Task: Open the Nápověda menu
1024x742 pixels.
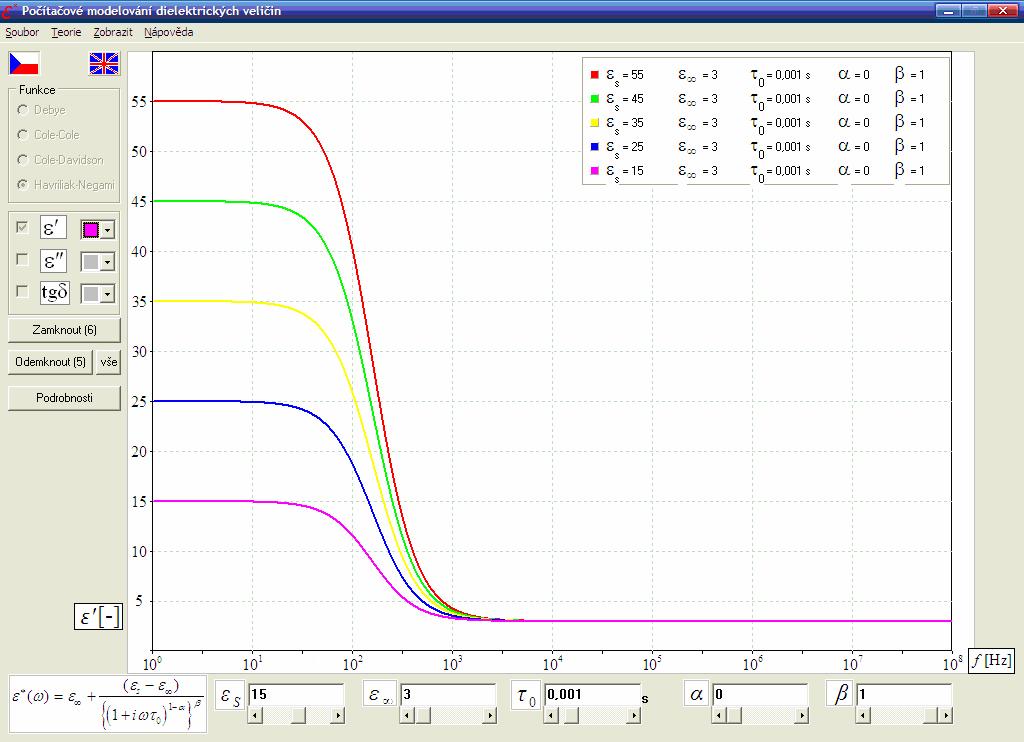Action: pos(168,32)
